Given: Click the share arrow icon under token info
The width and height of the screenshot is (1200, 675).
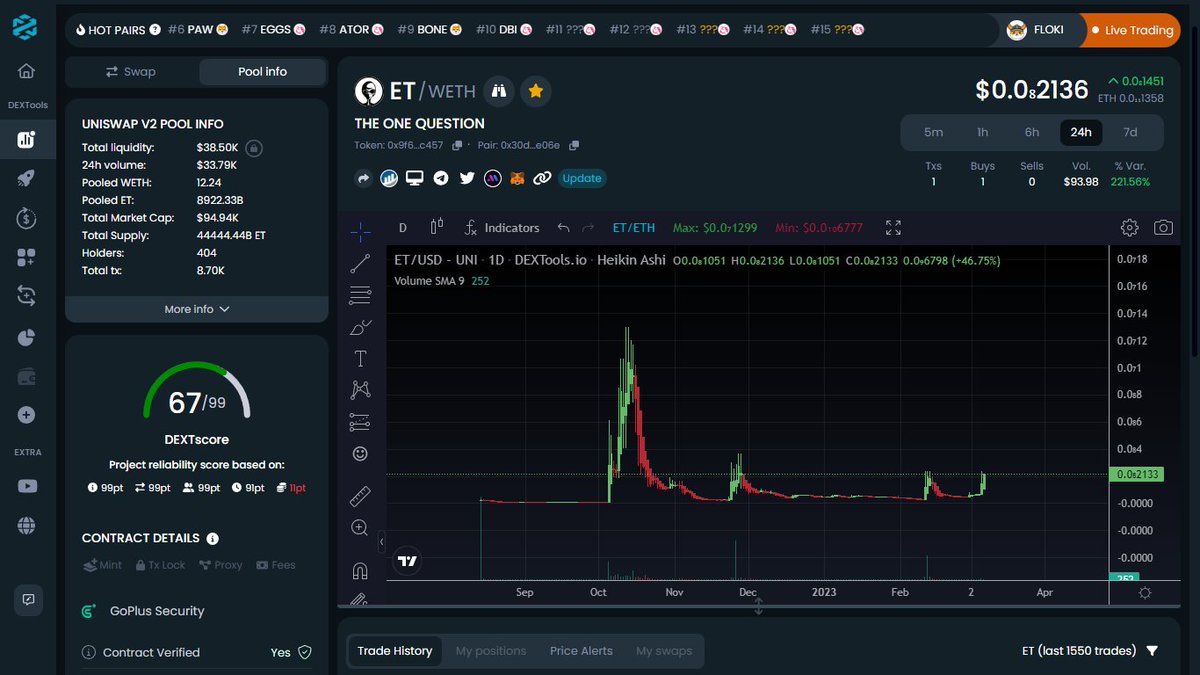Looking at the screenshot, I should click(363, 178).
